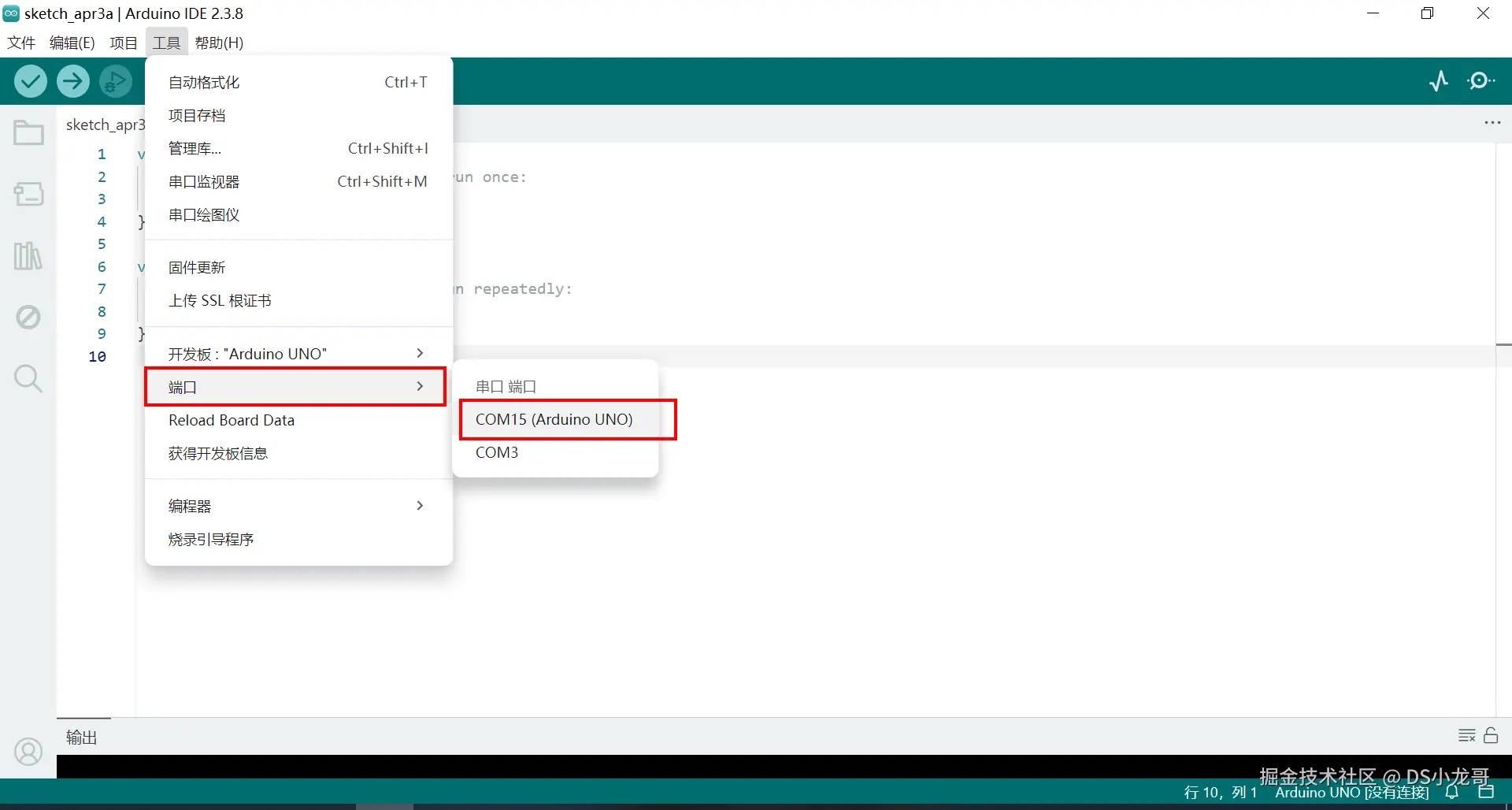The height and width of the screenshot is (810, 1512).
Task: Toggle the output scroll lock icon
Action: point(1491,735)
